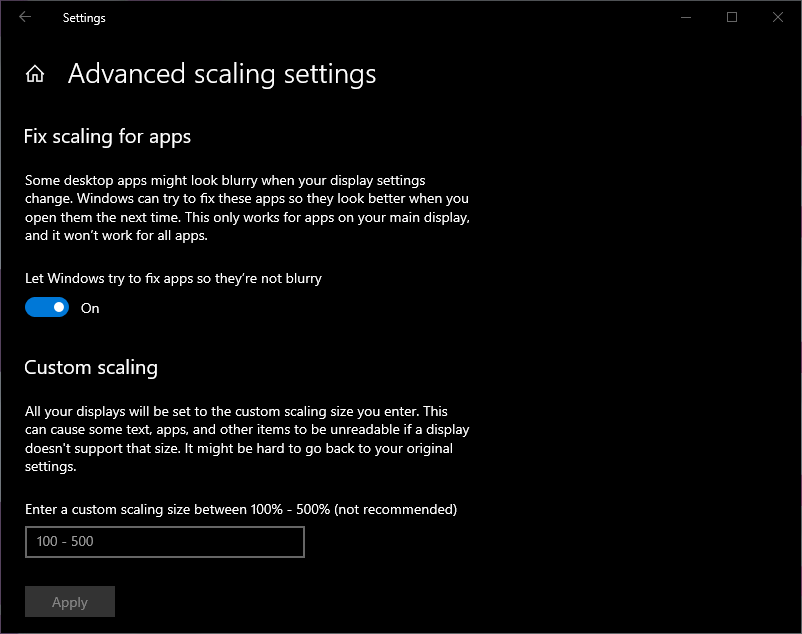
Task: Select the "Custom scaling" section heading
Action: point(91,367)
